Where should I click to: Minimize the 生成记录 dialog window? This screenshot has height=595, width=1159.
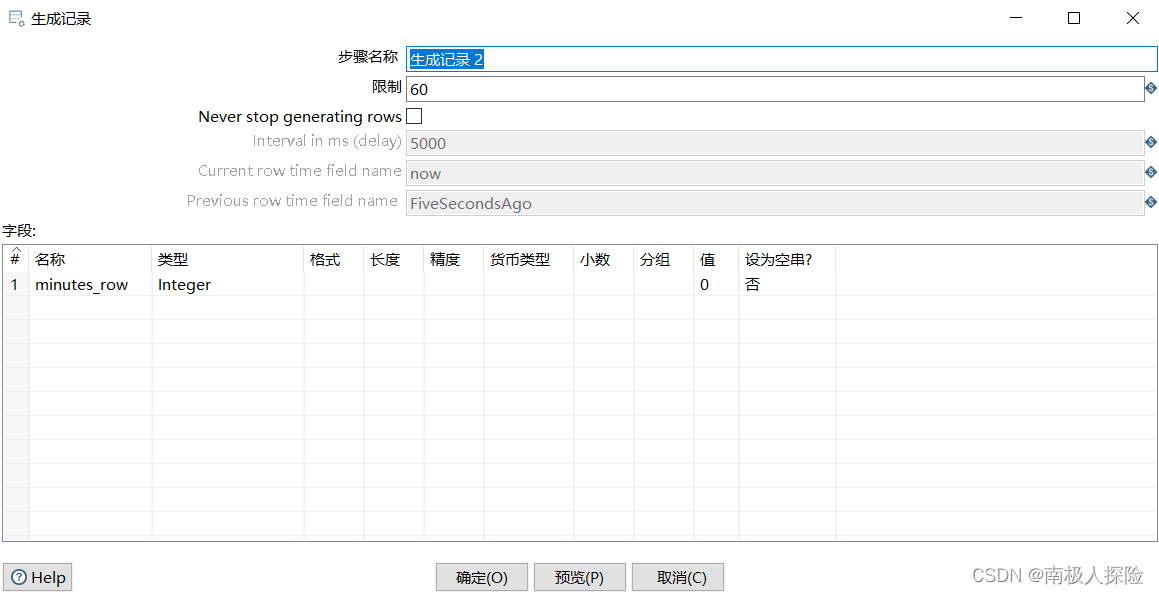tap(1016, 18)
